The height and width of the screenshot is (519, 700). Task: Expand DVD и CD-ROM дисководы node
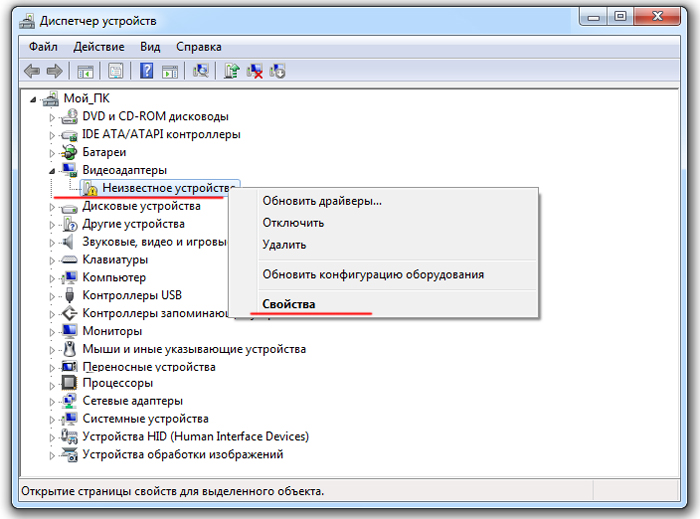point(52,117)
